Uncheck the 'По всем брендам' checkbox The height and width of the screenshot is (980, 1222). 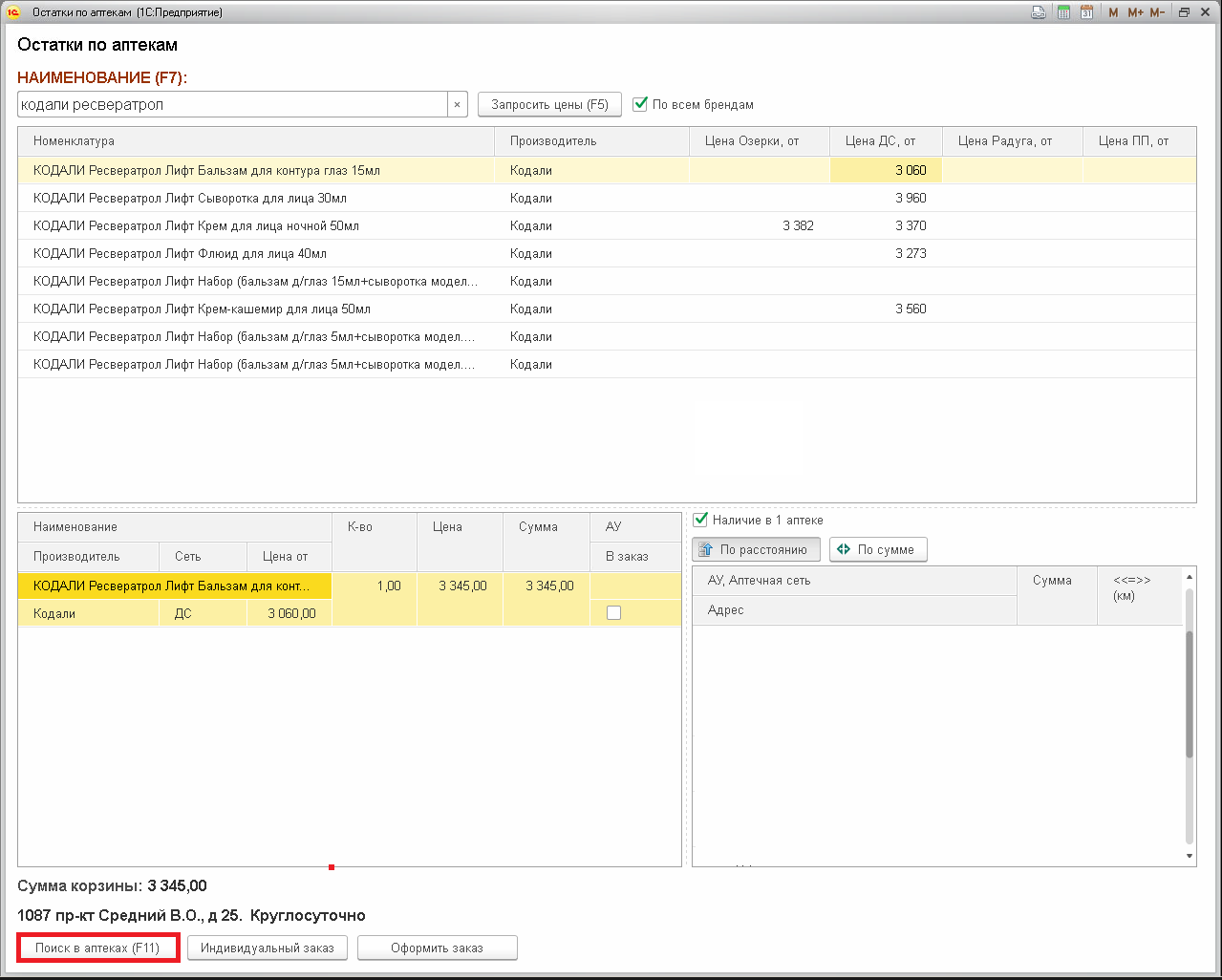point(641,104)
